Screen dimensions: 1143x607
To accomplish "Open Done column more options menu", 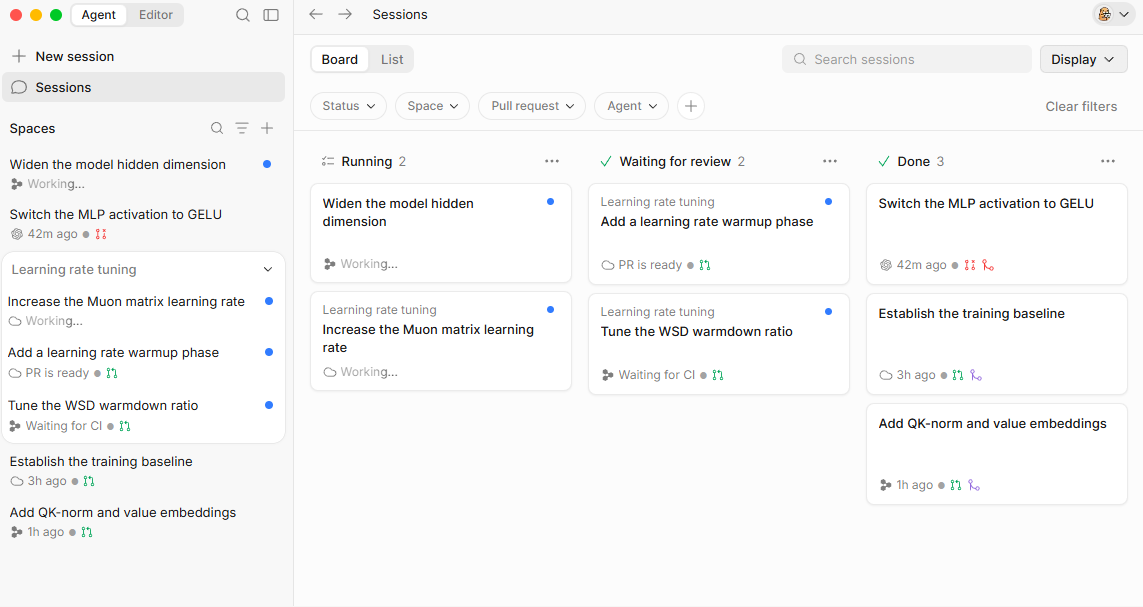I will click(x=1108, y=161).
